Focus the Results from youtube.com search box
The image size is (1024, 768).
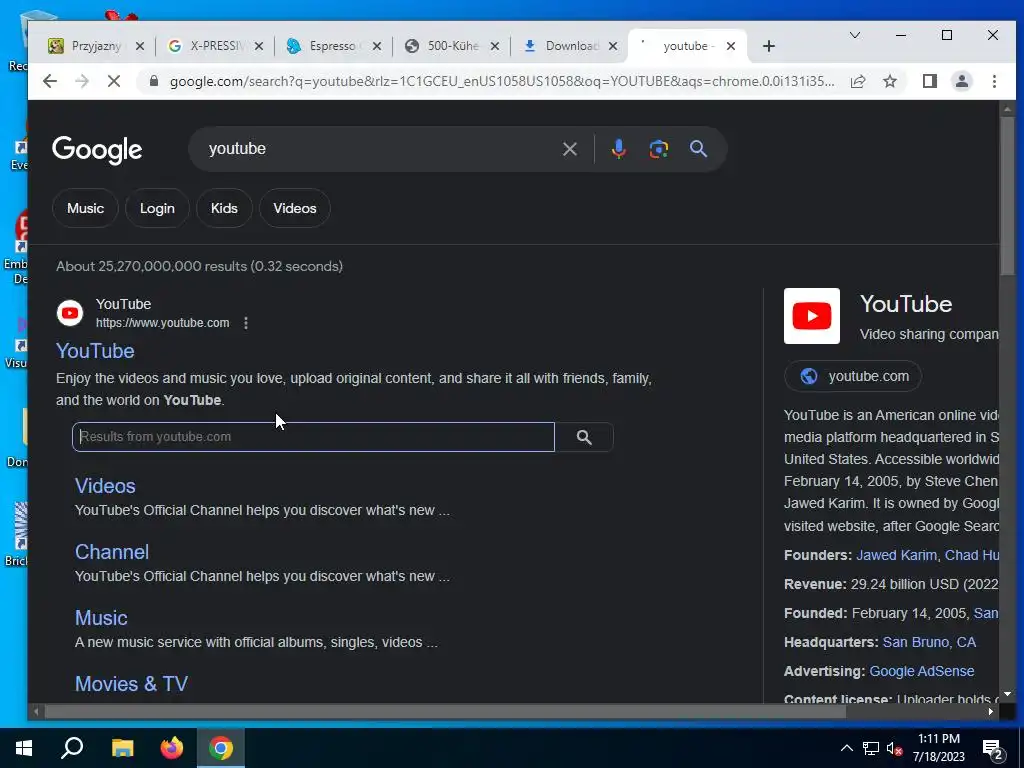pos(313,437)
